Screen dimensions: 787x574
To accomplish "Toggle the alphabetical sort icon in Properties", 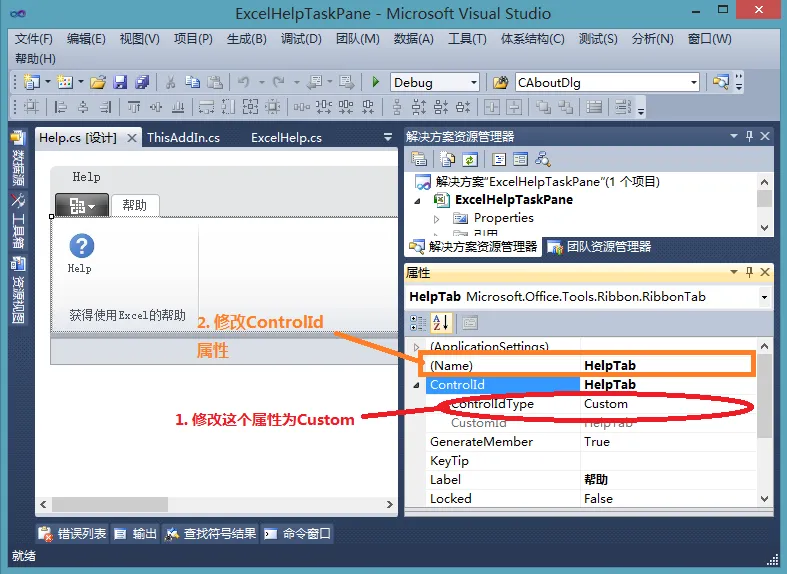I will pos(441,323).
